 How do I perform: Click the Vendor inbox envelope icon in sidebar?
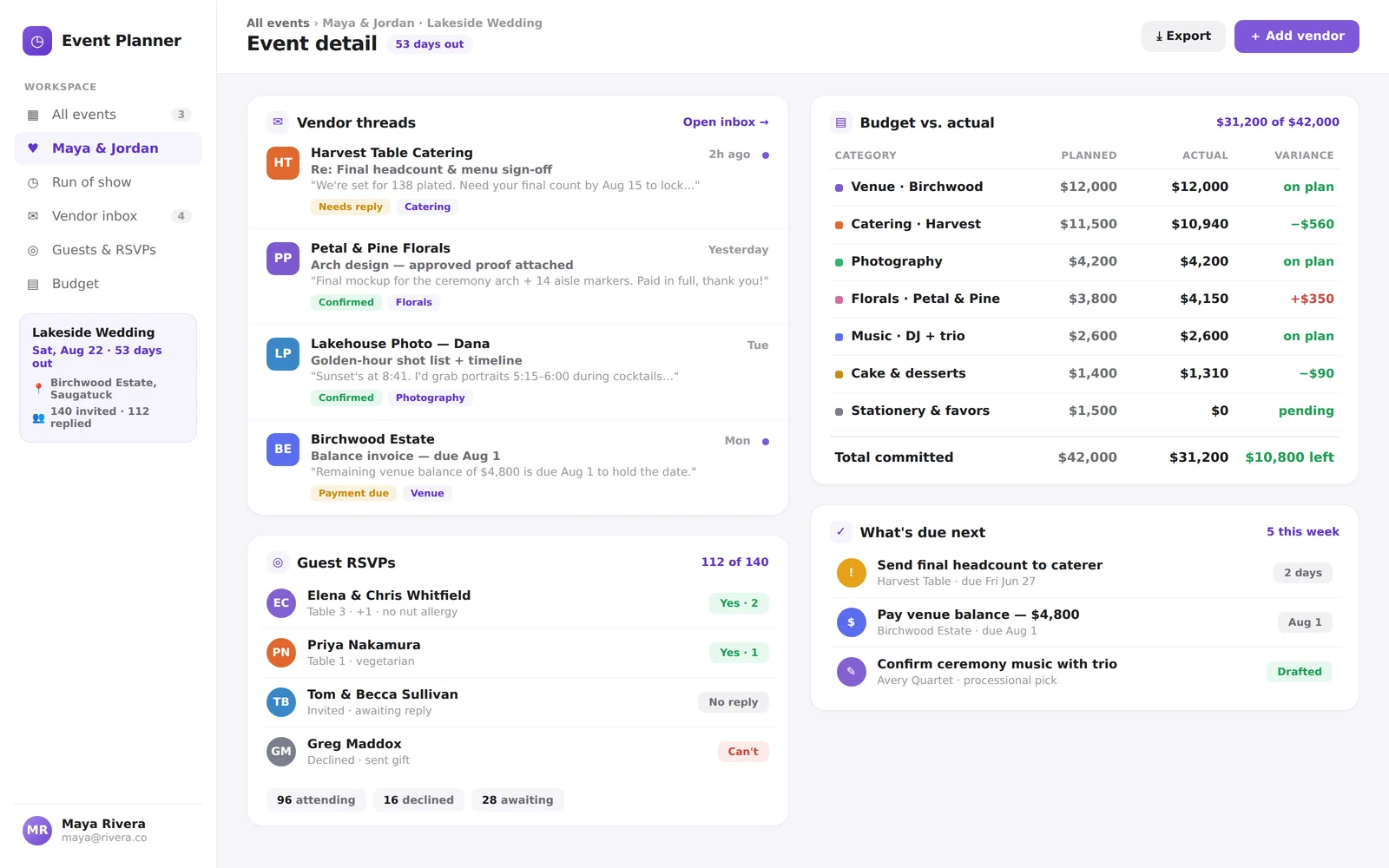pyautogui.click(x=33, y=216)
